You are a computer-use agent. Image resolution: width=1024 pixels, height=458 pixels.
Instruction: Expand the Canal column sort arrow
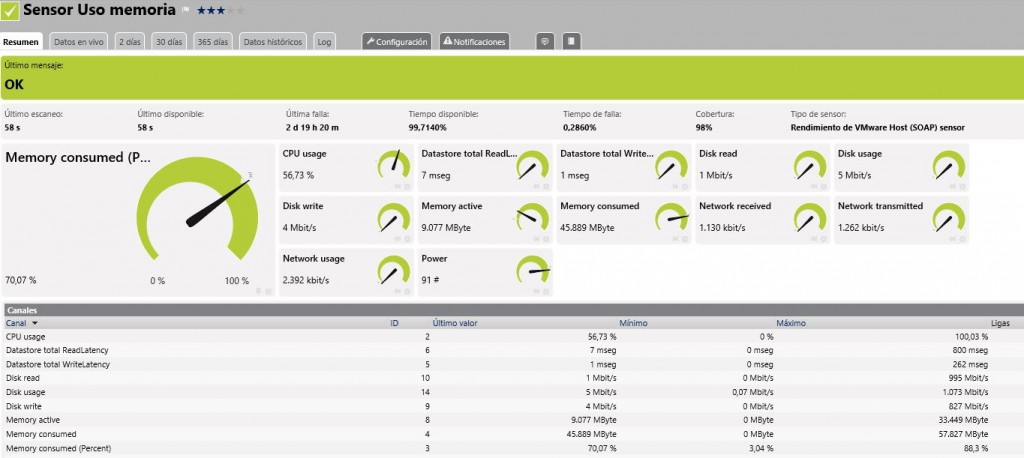point(35,324)
